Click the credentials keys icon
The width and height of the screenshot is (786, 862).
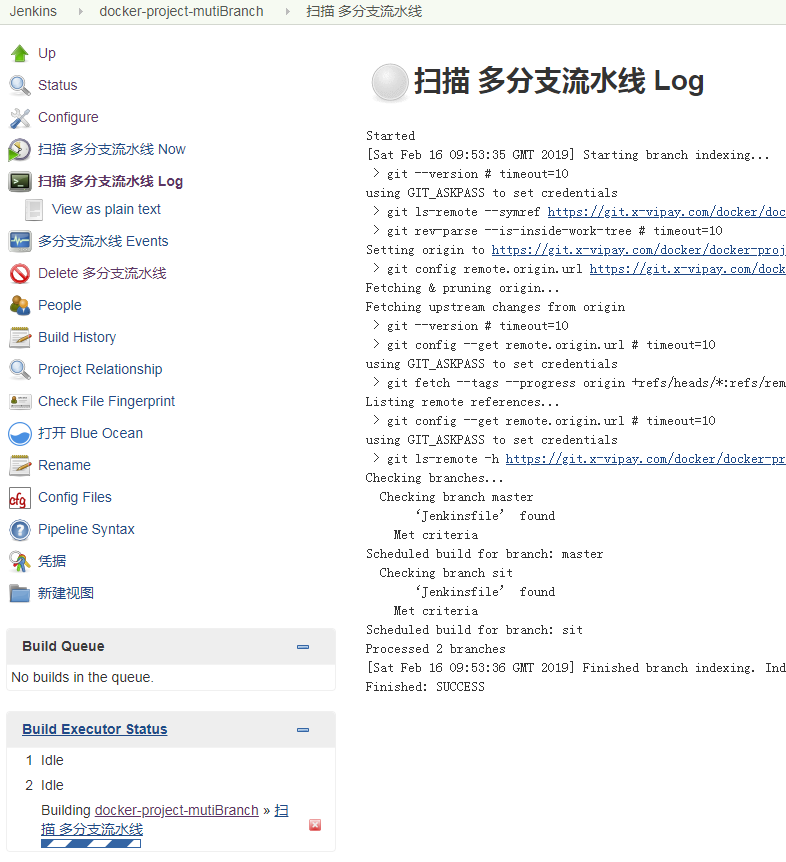[20, 561]
